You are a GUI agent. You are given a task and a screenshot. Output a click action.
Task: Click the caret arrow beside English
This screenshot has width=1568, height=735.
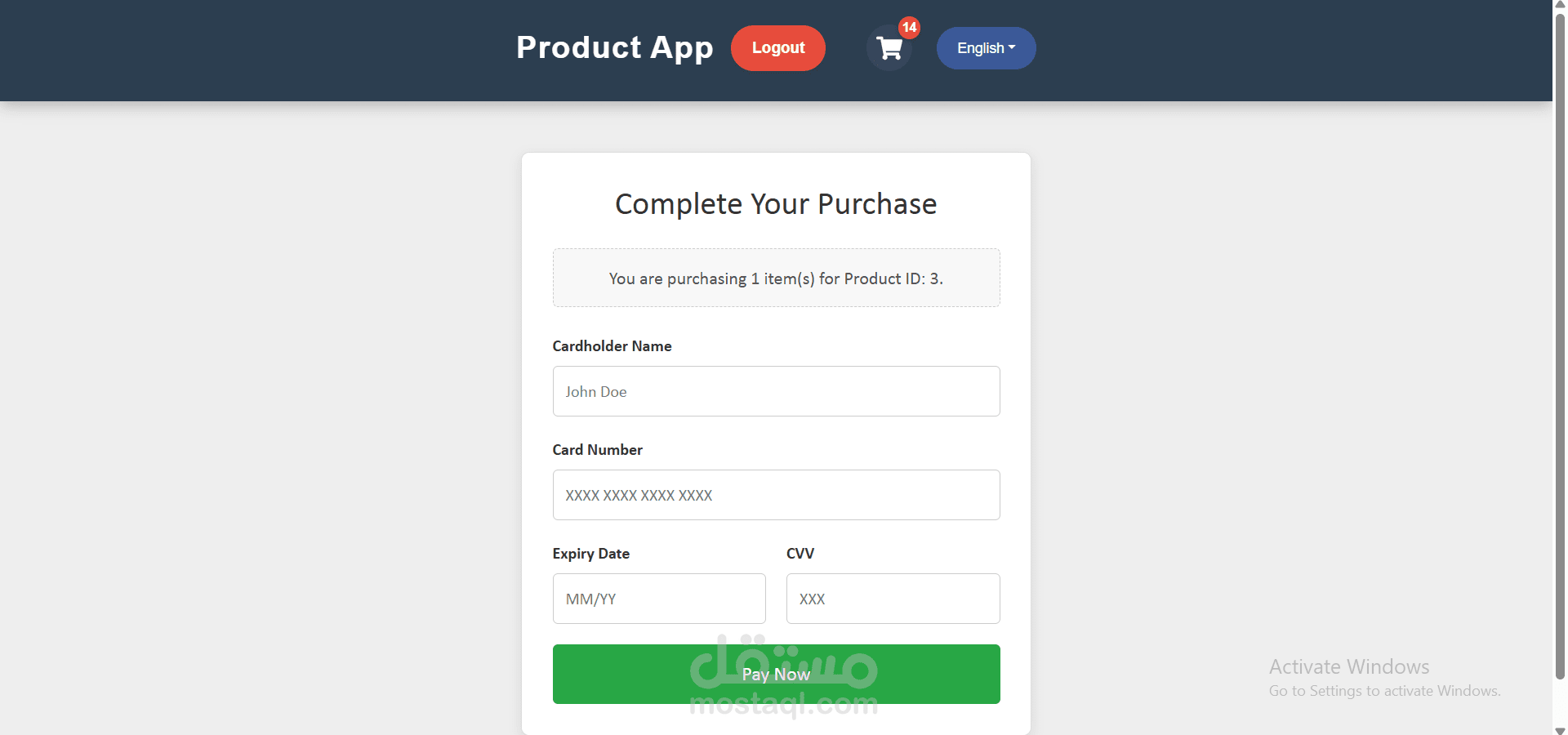tap(1012, 47)
